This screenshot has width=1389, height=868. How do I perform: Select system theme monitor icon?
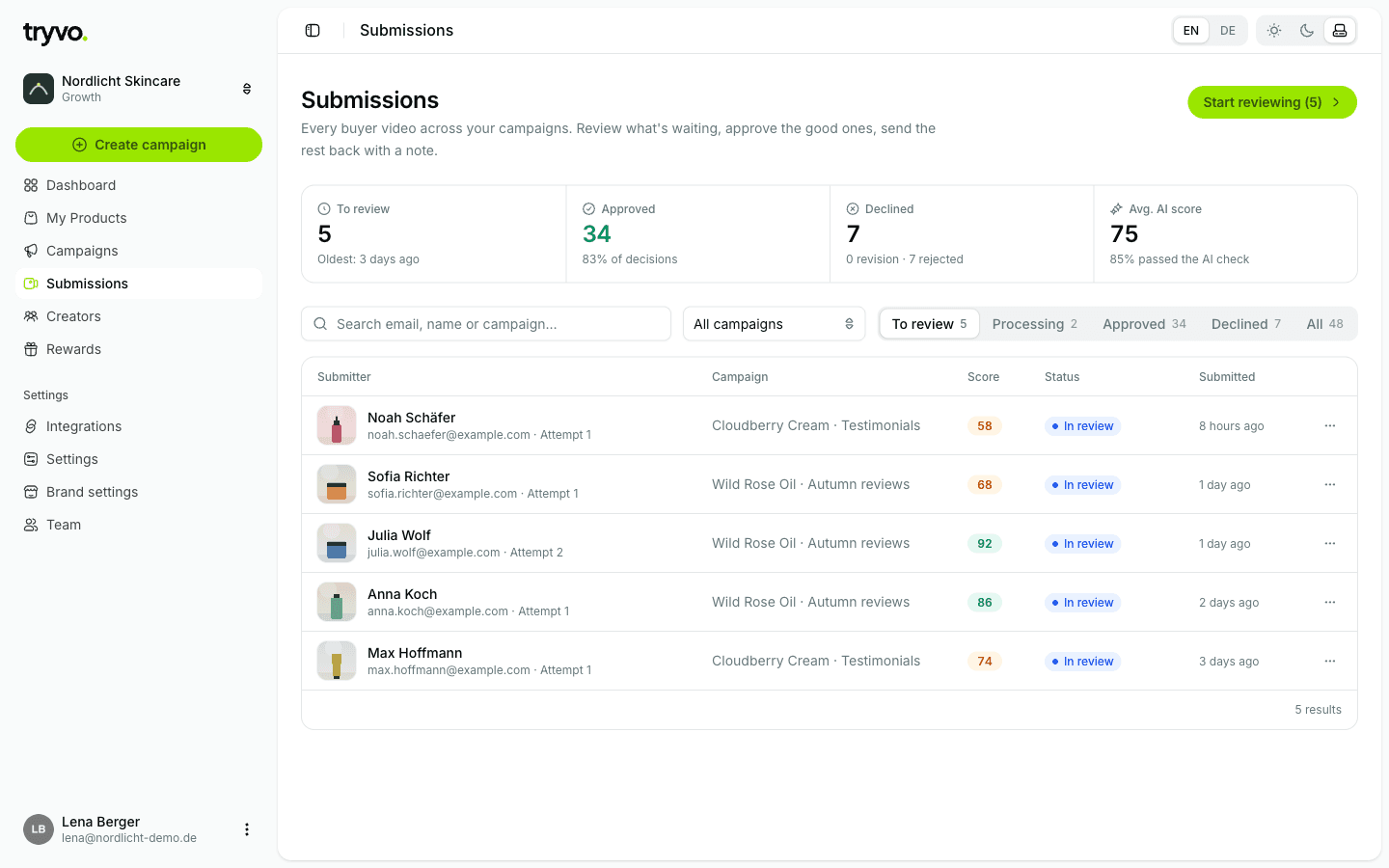(x=1340, y=31)
